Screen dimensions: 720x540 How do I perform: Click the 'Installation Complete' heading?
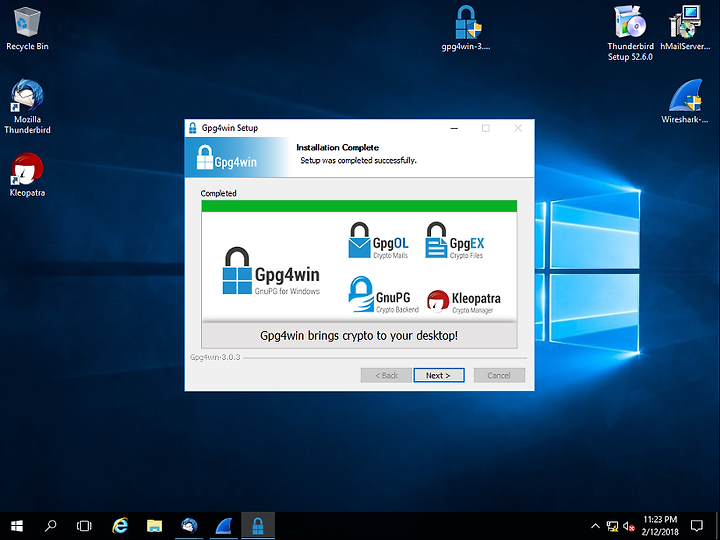pyautogui.click(x=338, y=147)
